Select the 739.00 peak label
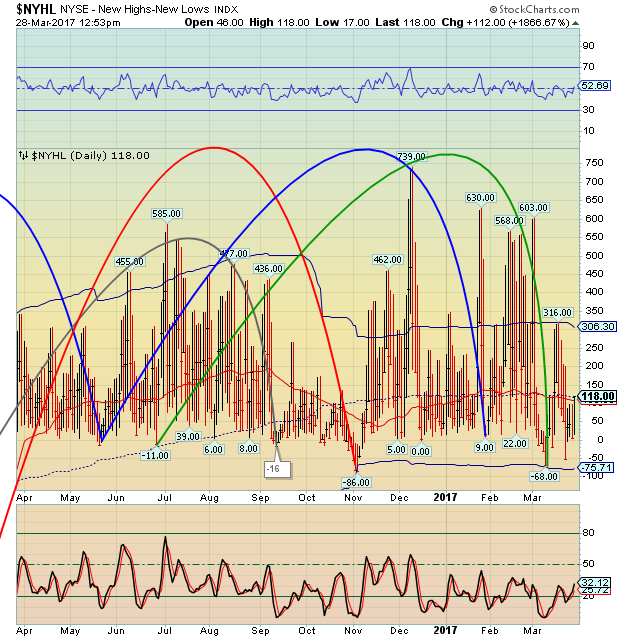Screen dimensions: 620x639 (411, 157)
